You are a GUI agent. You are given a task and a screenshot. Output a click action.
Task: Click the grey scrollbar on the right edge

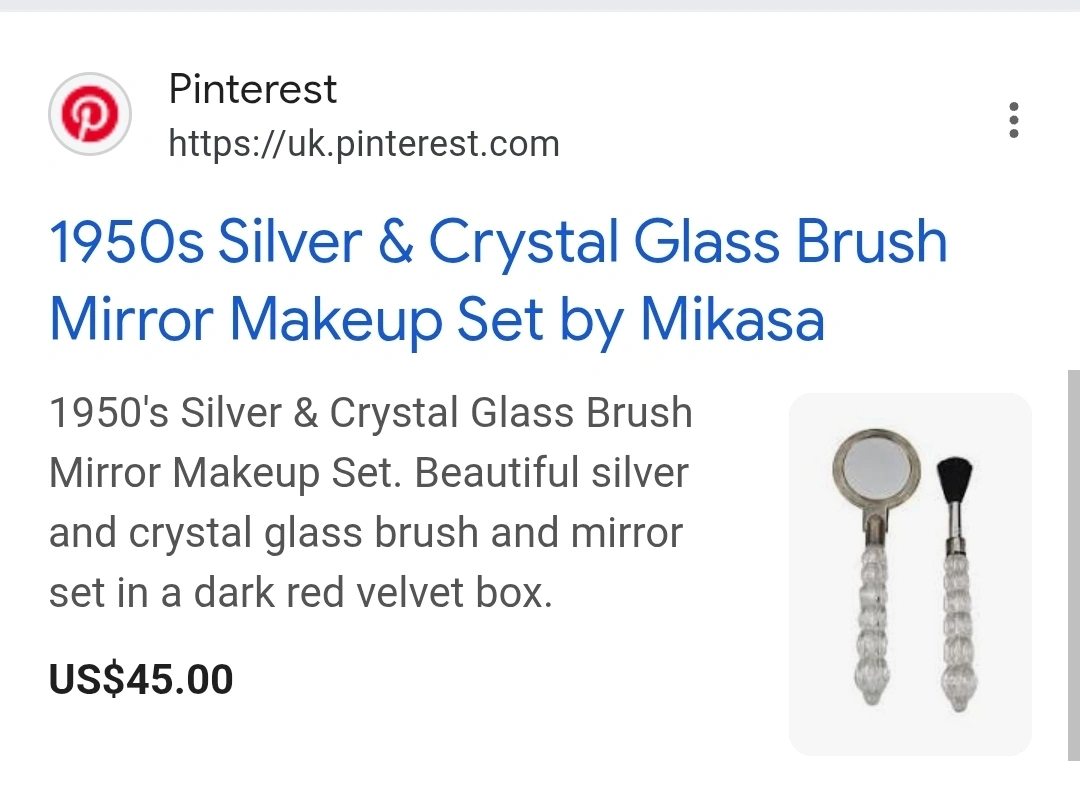click(1074, 560)
